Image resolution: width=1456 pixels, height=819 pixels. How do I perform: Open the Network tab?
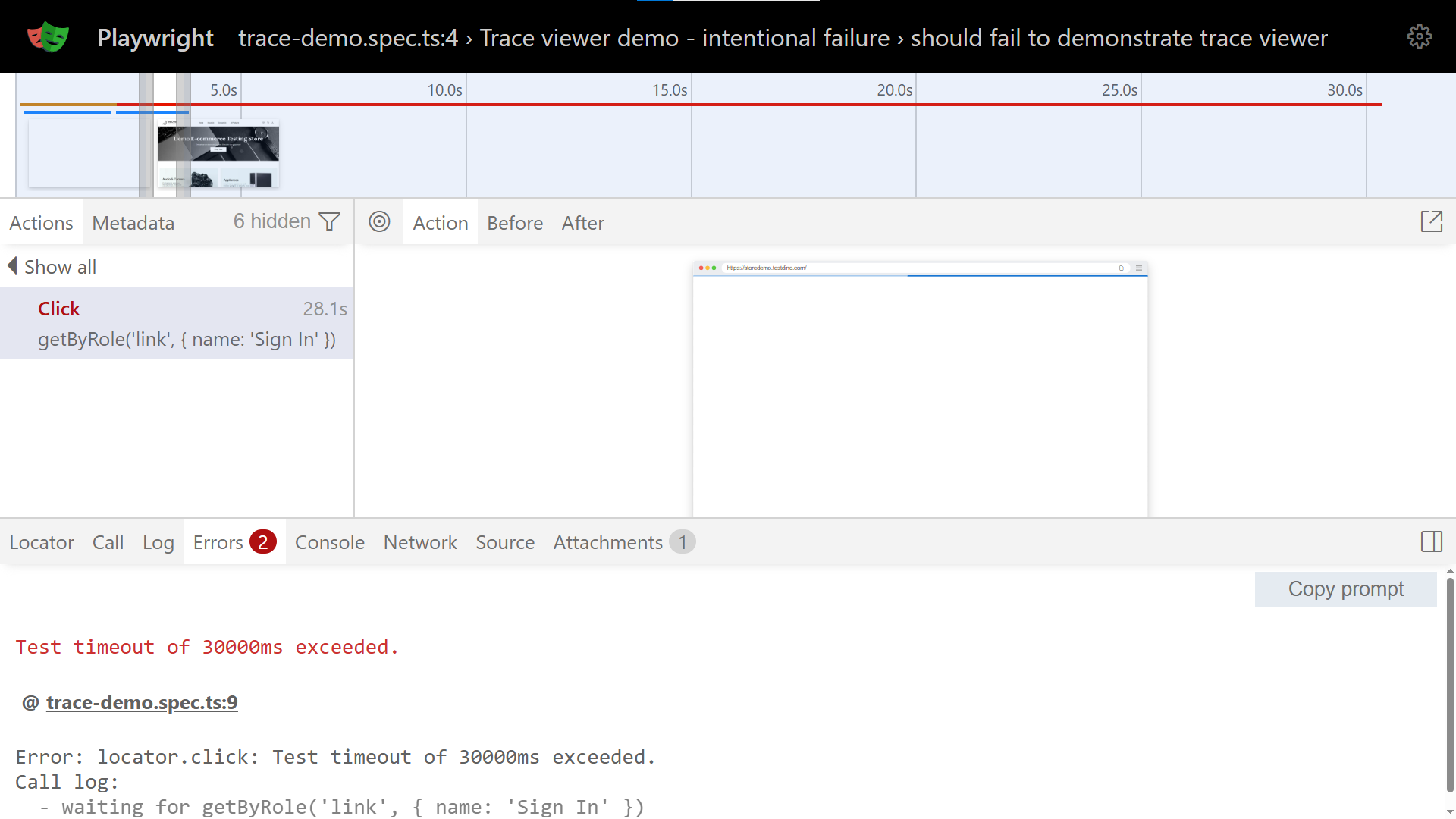point(420,542)
